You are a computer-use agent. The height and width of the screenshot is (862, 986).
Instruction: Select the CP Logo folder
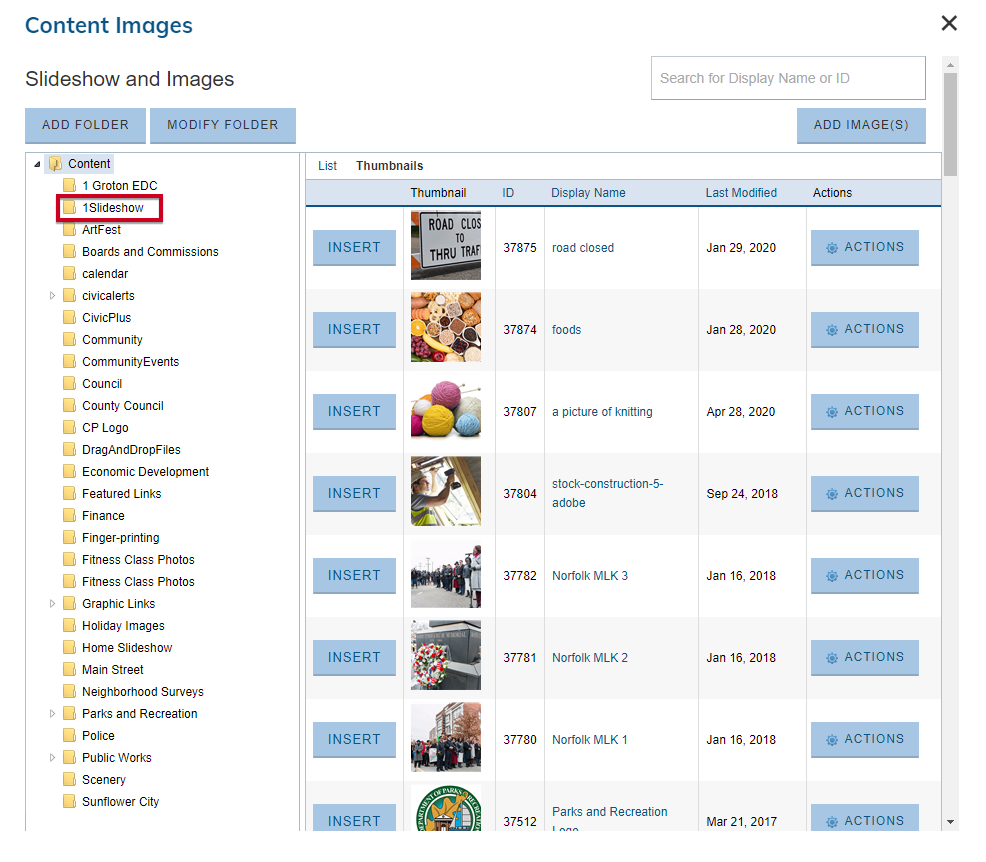pos(105,428)
